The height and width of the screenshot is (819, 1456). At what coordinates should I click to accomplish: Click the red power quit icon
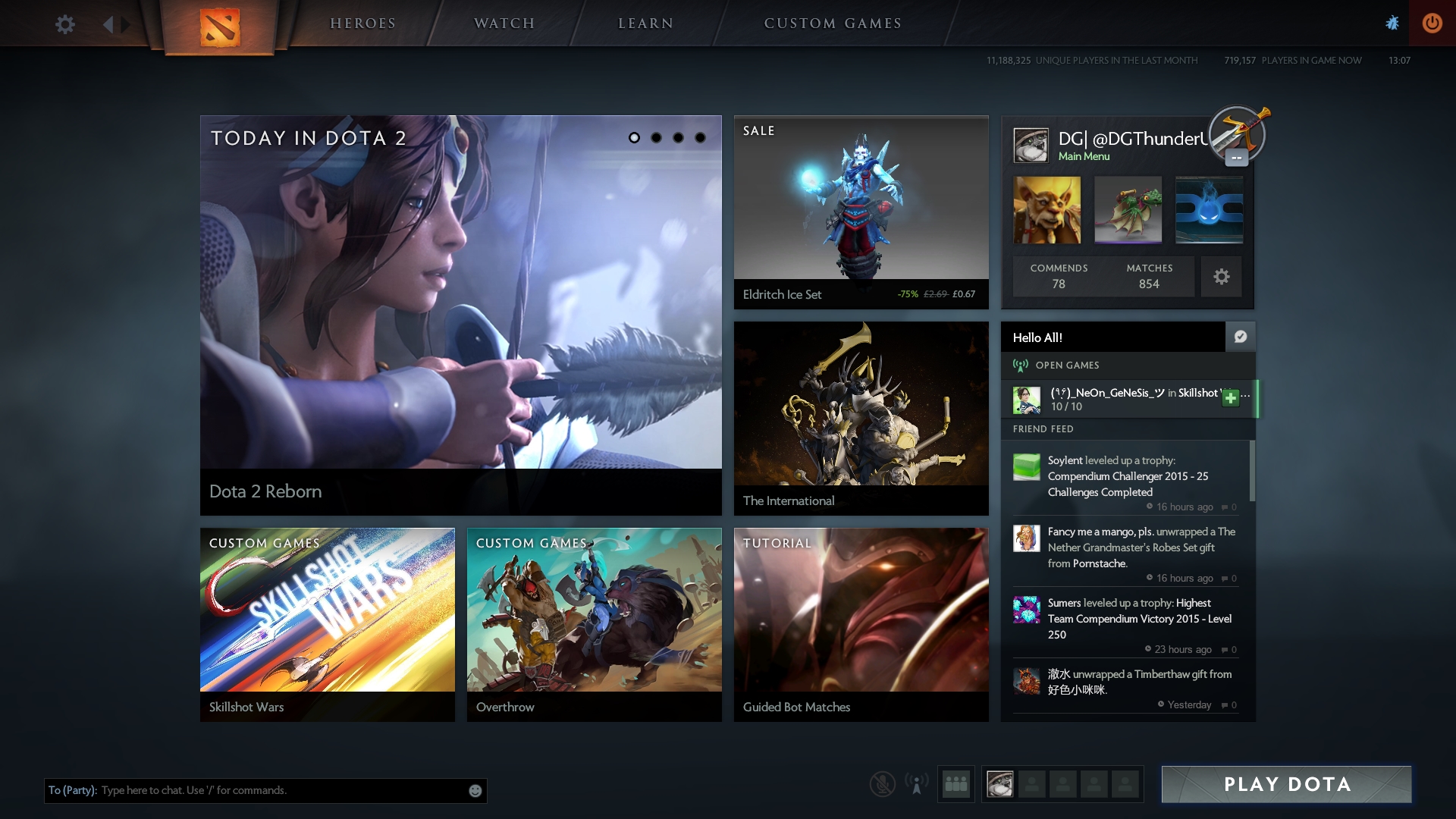click(x=1432, y=23)
